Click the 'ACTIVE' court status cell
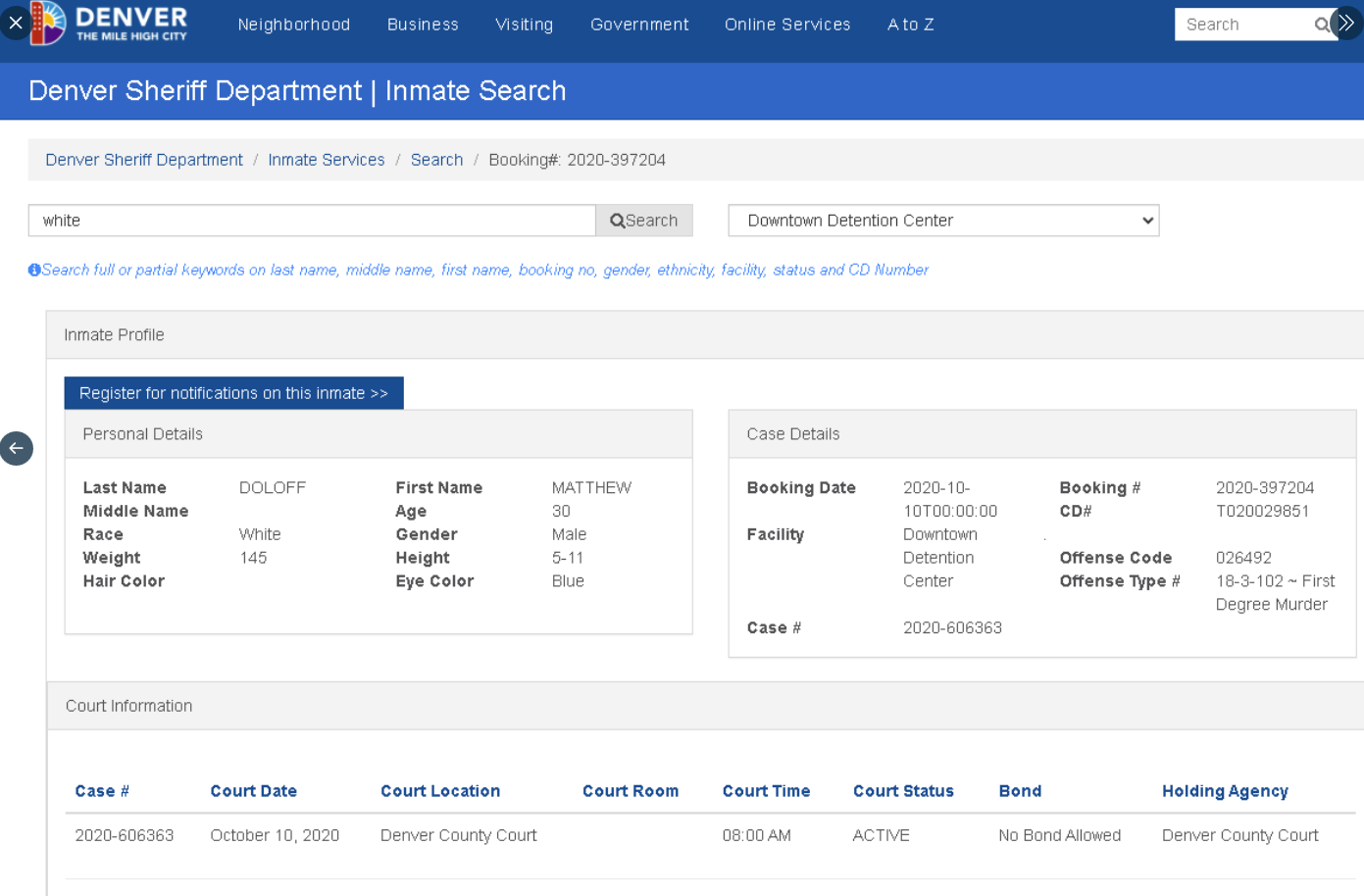1364x896 pixels. pos(882,835)
